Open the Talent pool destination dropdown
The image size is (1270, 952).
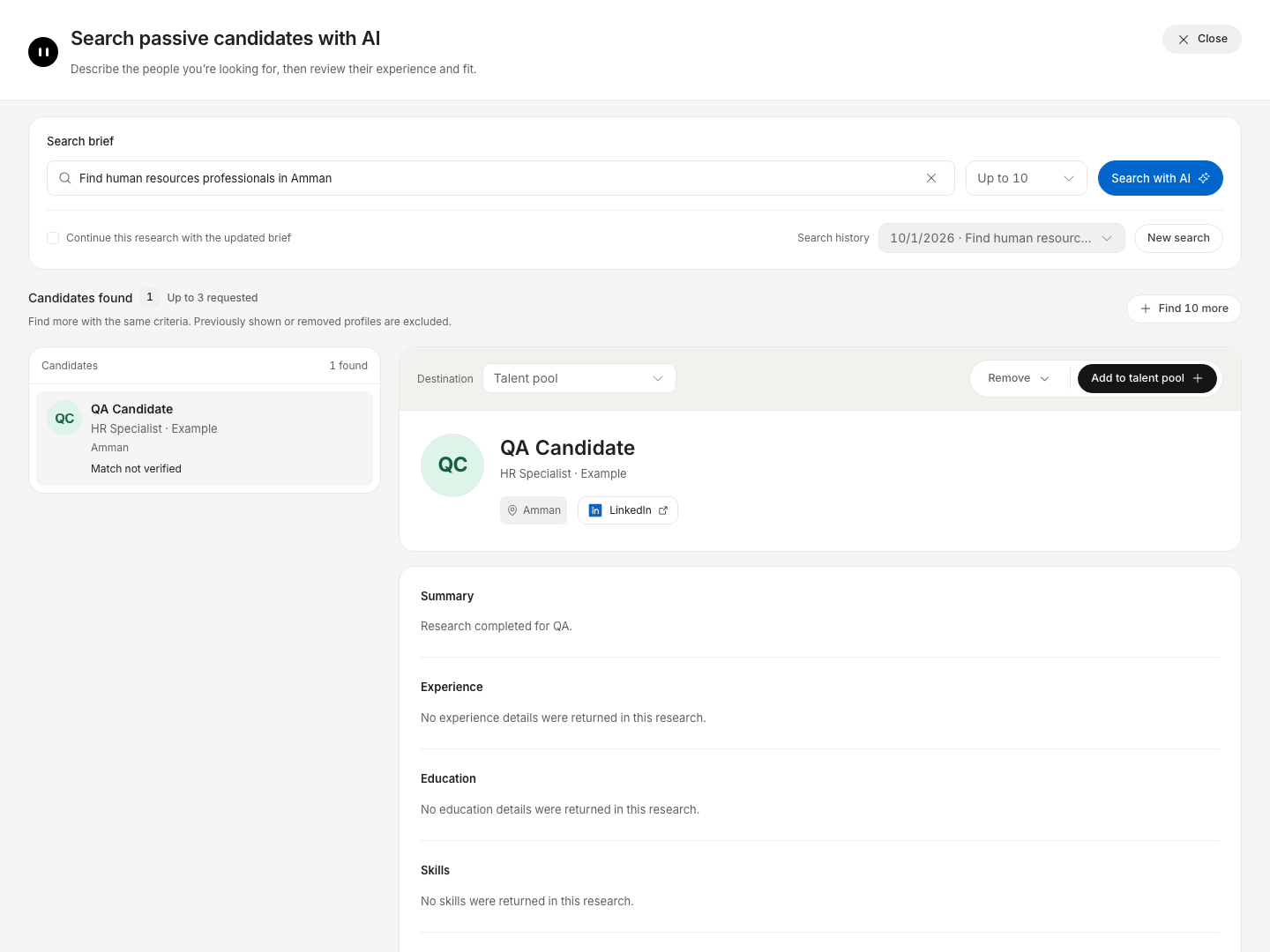(579, 378)
